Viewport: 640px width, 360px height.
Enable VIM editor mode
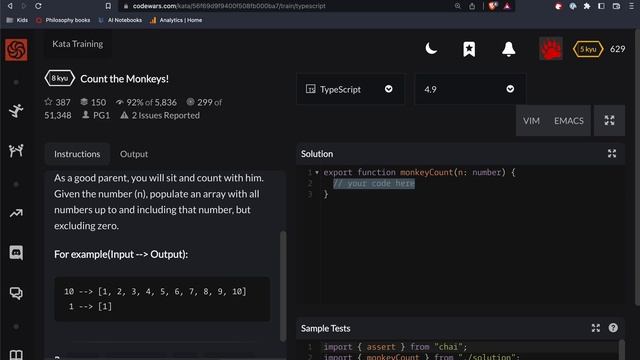click(531, 121)
